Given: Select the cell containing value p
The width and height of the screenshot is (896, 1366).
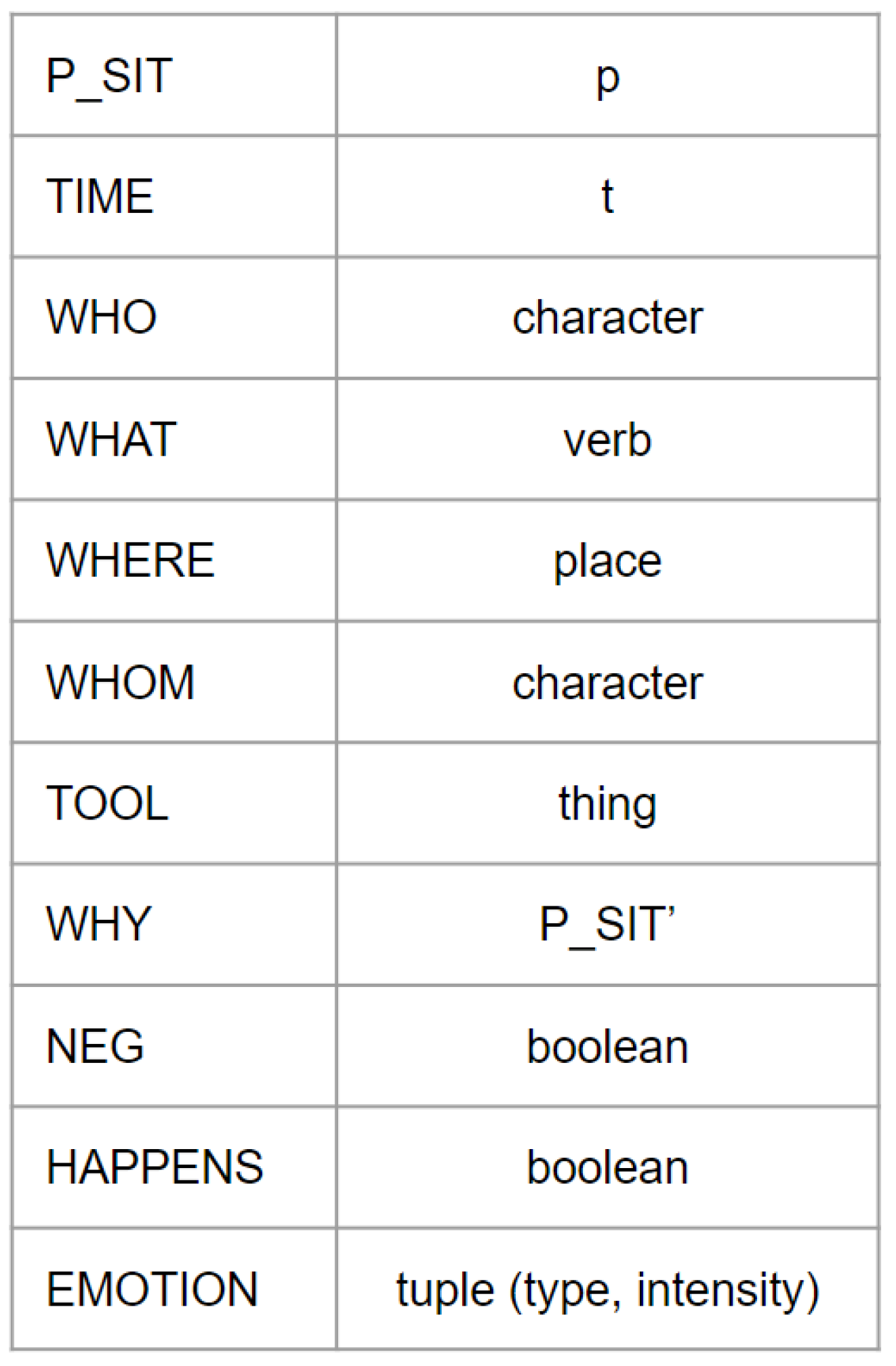Looking at the screenshot, I should (x=607, y=77).
